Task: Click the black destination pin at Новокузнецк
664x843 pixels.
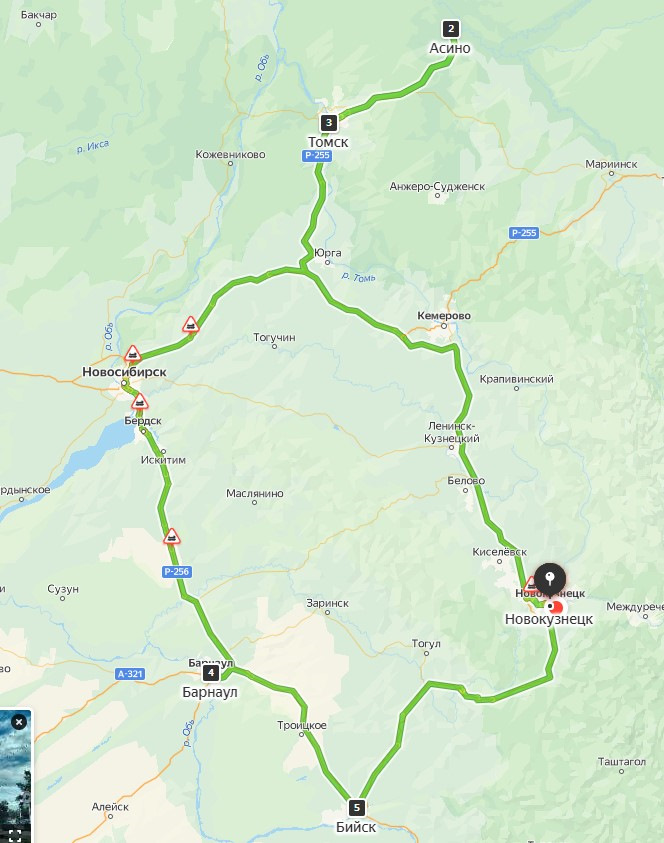Action: coord(549,580)
